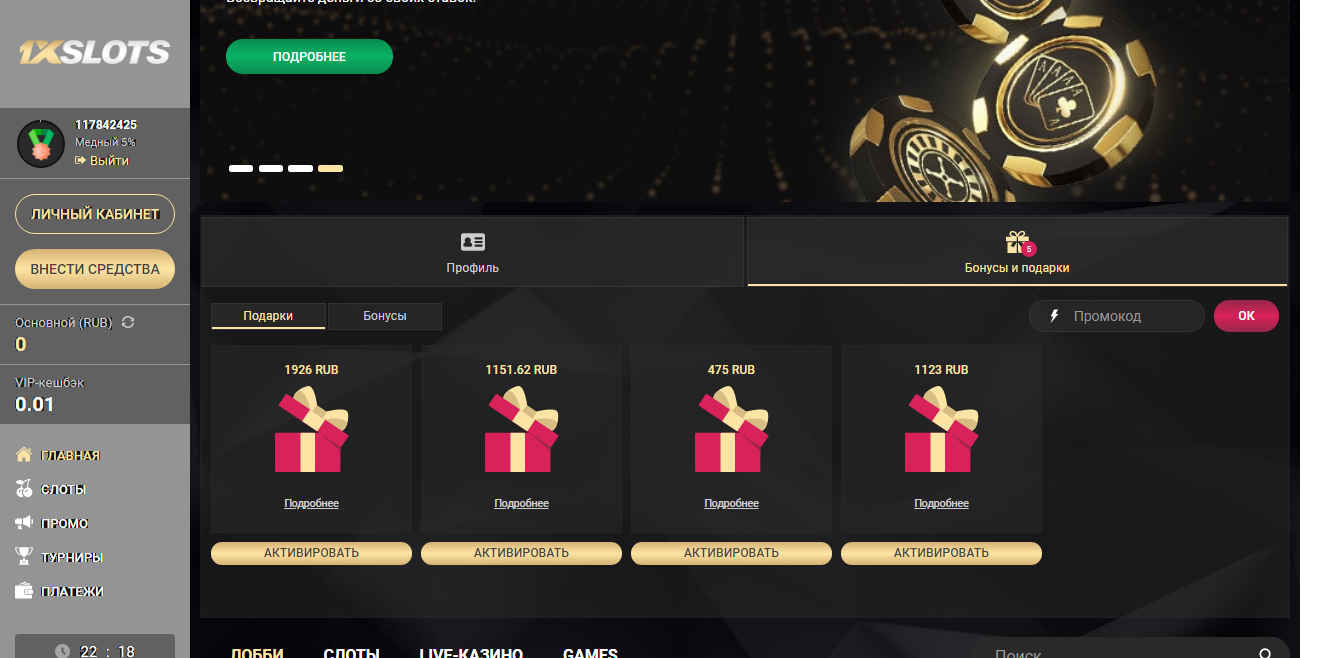Click the 1151.62 RUB gift box icon
The height and width of the screenshot is (658, 1320).
point(521,430)
